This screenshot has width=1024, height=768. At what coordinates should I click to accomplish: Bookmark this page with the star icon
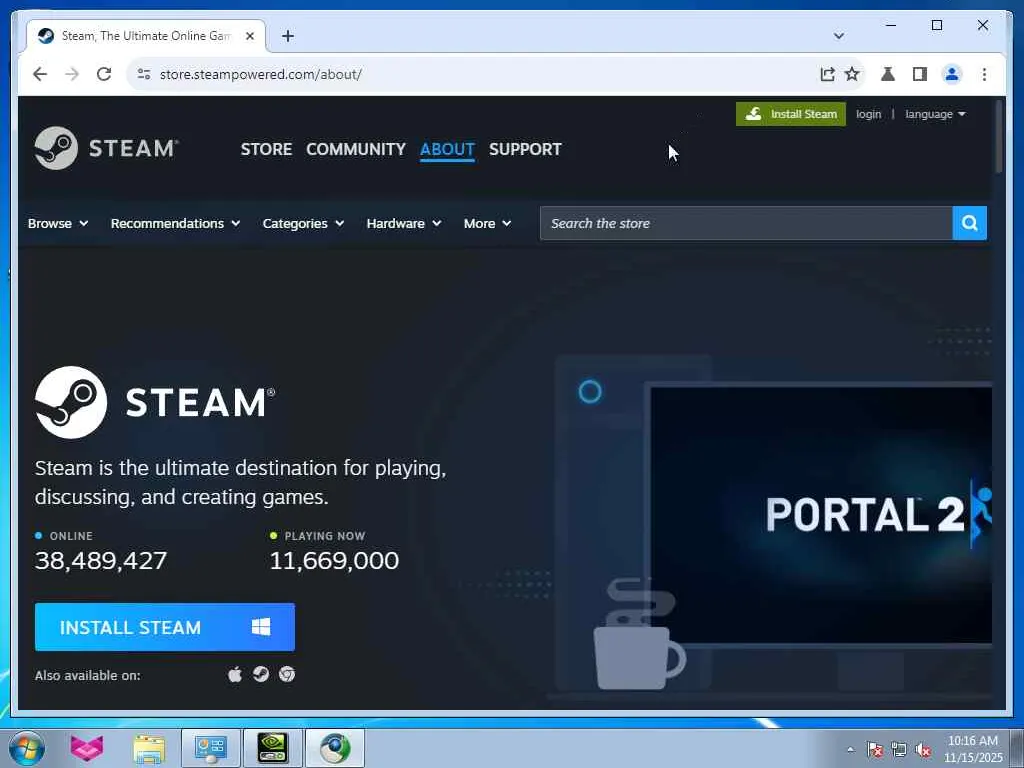point(852,74)
